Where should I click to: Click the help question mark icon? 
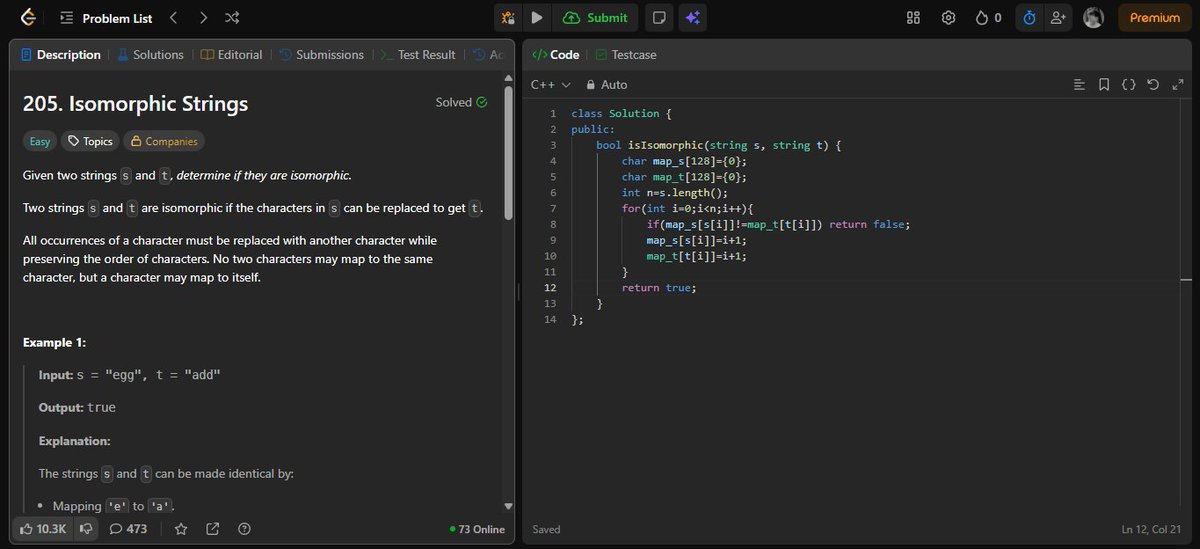click(x=245, y=528)
